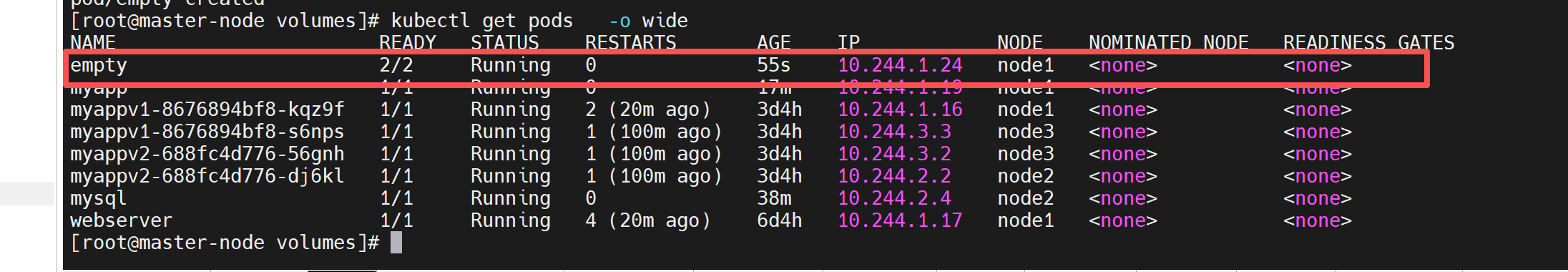
Task: Select the pod name myappv1-8676894bf8-s6nps
Action: 207,132
